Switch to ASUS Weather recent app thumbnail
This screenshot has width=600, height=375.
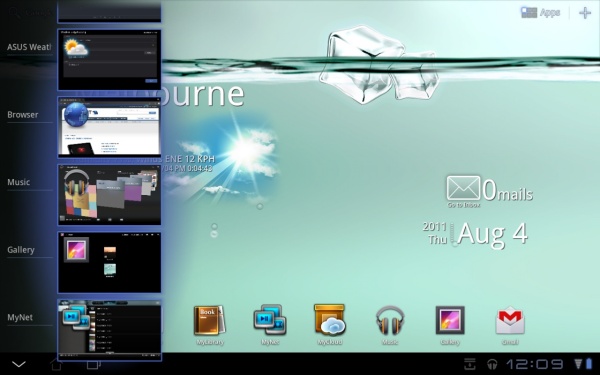coord(109,60)
